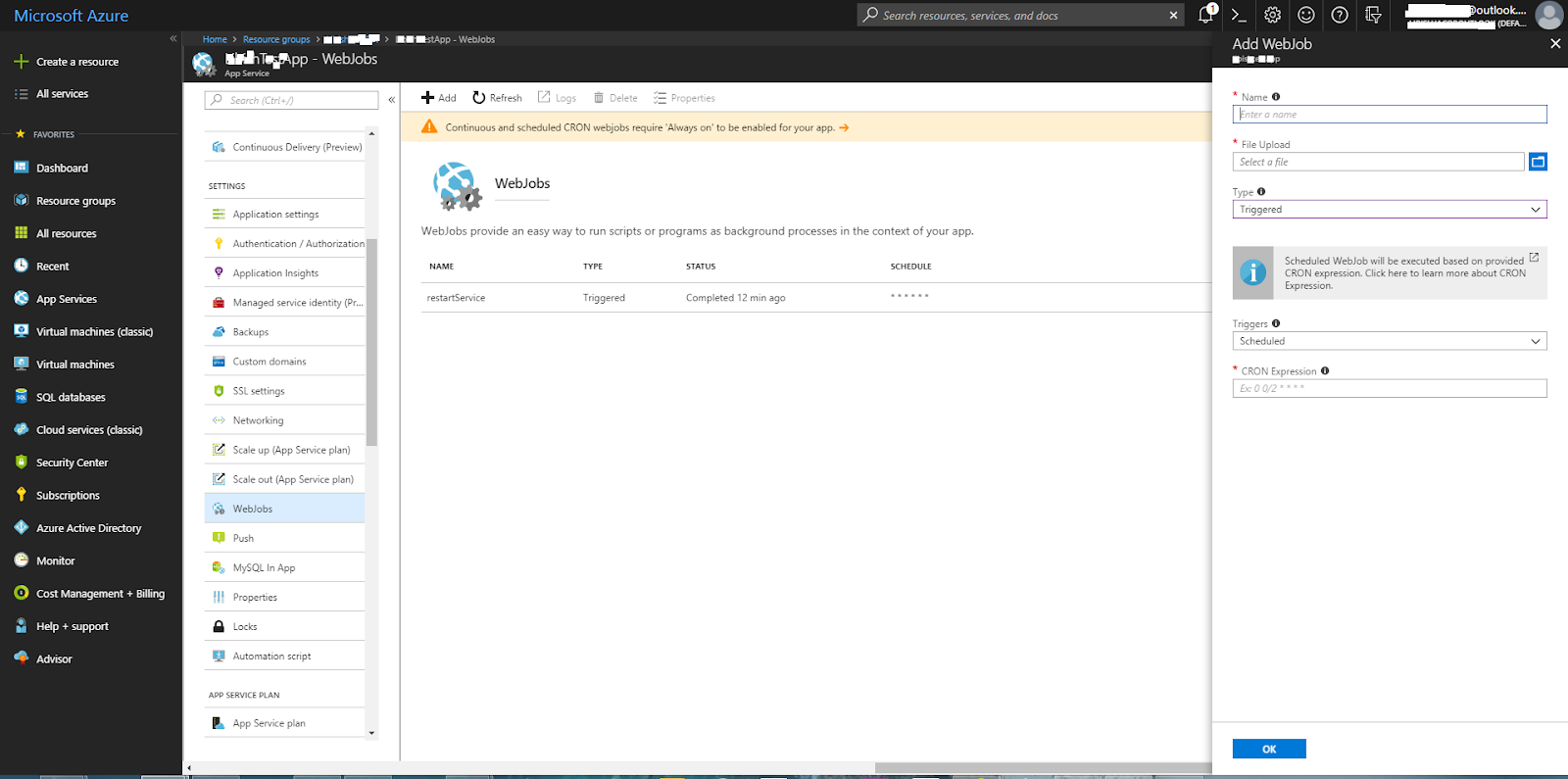Viewport: 1568px width, 779px height.
Task: Select WebJobs menu item
Action: (284, 509)
